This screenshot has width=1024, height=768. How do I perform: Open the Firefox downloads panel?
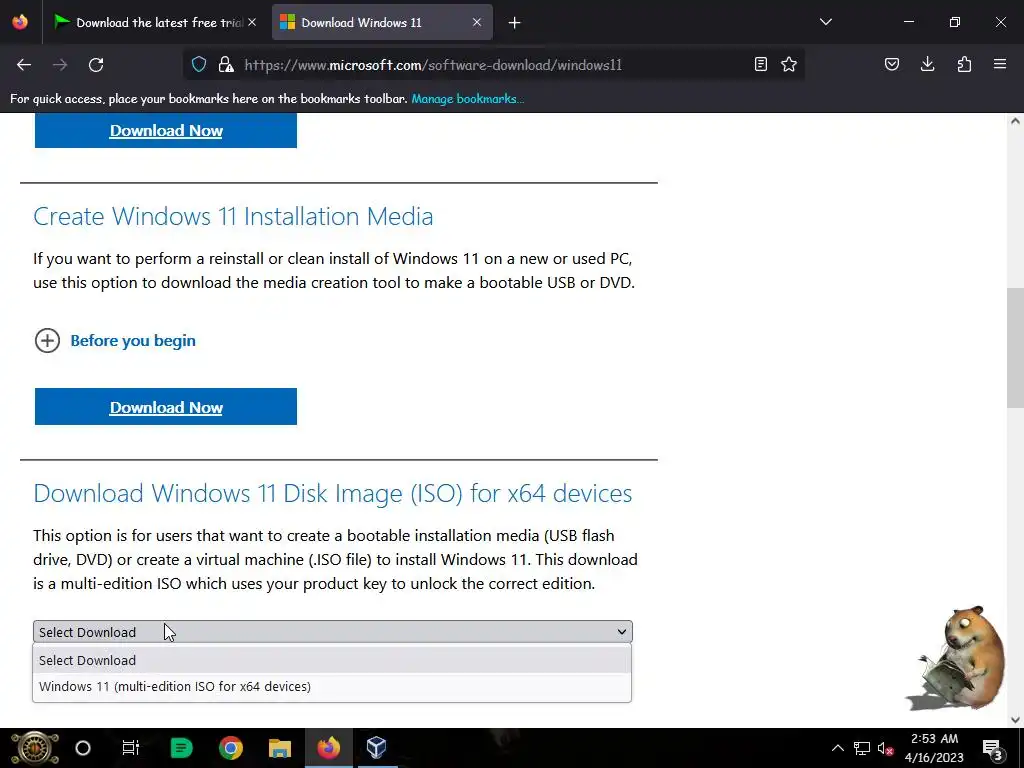coord(927,64)
